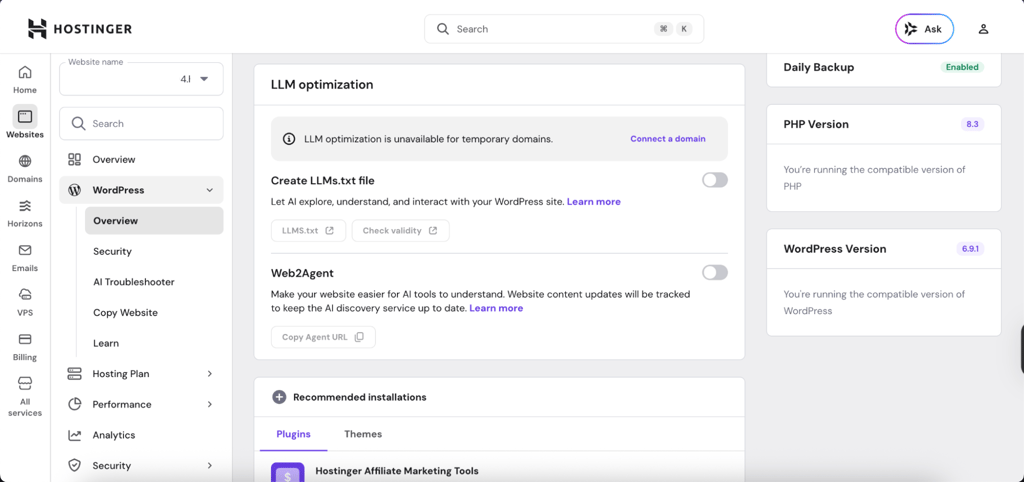Click the user profile icon

pos(984,29)
